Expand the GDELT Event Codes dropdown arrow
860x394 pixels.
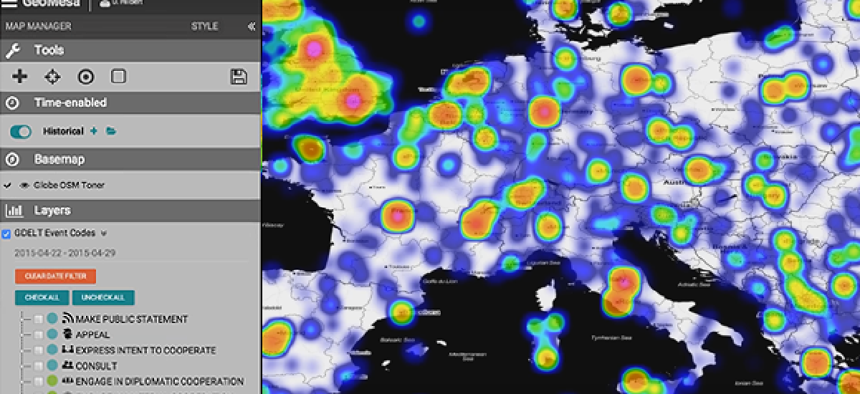coord(104,233)
